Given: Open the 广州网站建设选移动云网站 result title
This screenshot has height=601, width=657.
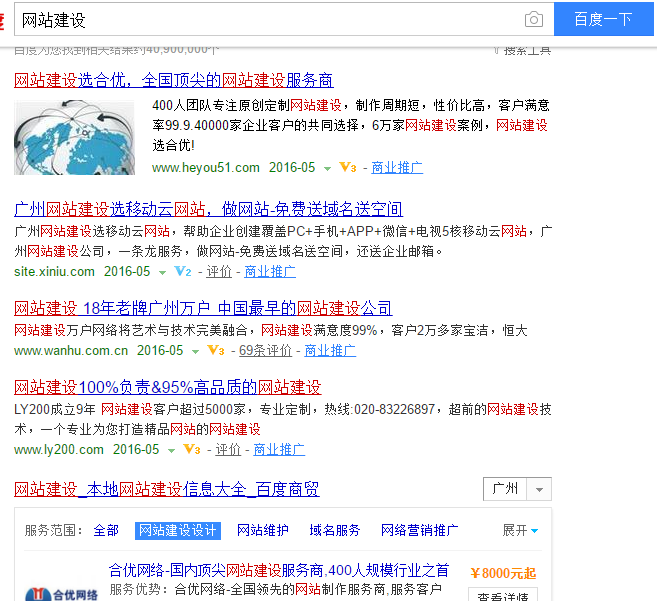Looking at the screenshot, I should [208, 209].
